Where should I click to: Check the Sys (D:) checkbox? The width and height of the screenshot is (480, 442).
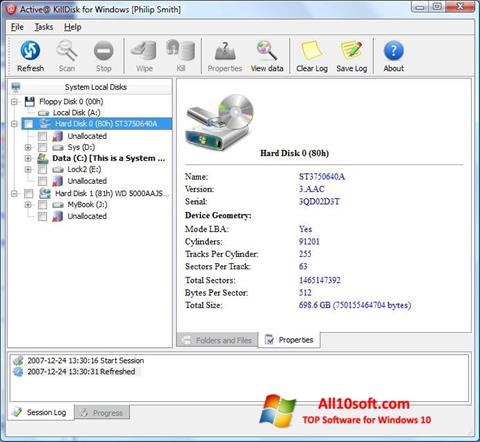pyautogui.click(x=42, y=147)
